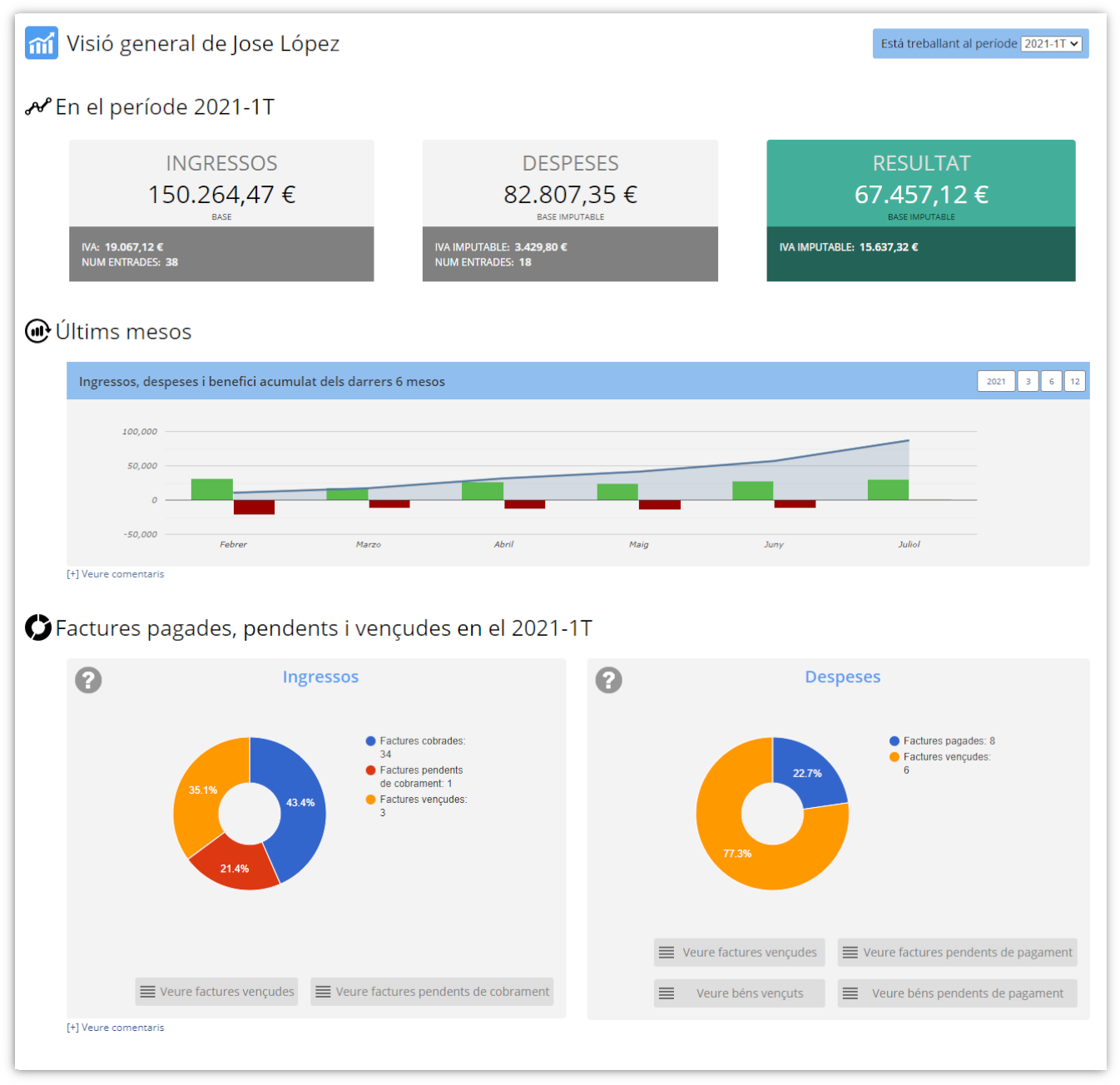Click the Ingressos panel title
Screen dimensions: 1120x1085
(x=320, y=677)
